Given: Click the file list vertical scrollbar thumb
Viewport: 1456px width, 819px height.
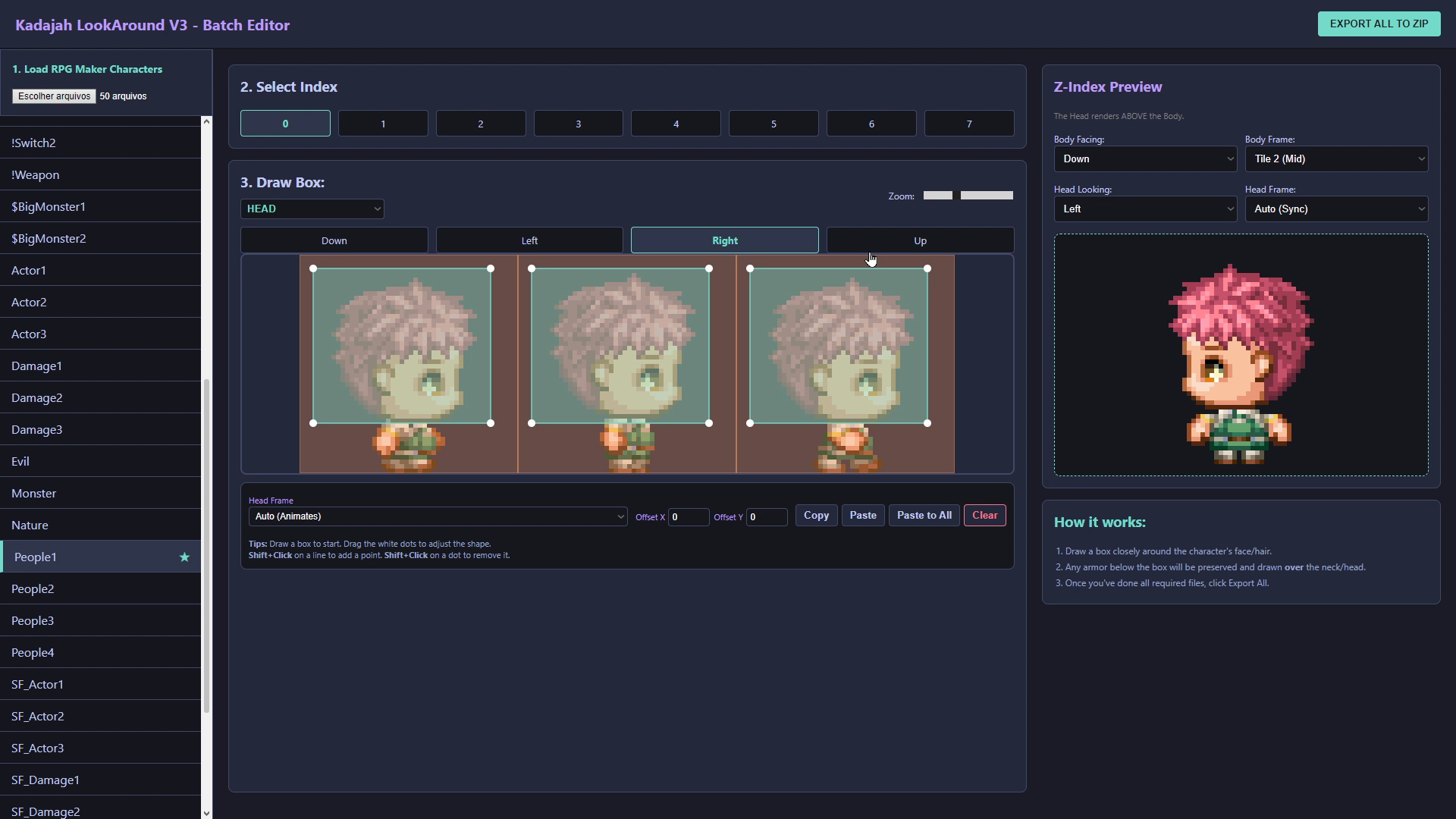Looking at the screenshot, I should (206, 546).
